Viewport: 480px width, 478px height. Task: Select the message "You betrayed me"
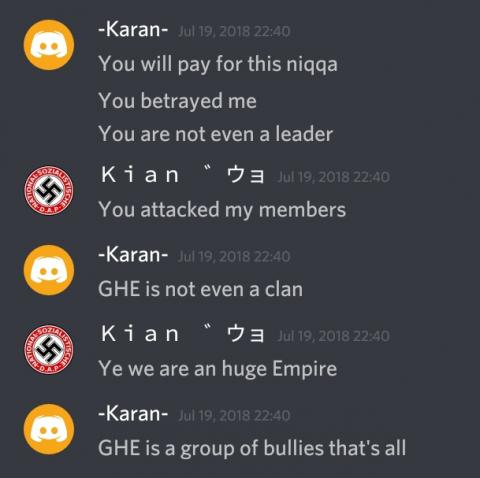[177, 101]
